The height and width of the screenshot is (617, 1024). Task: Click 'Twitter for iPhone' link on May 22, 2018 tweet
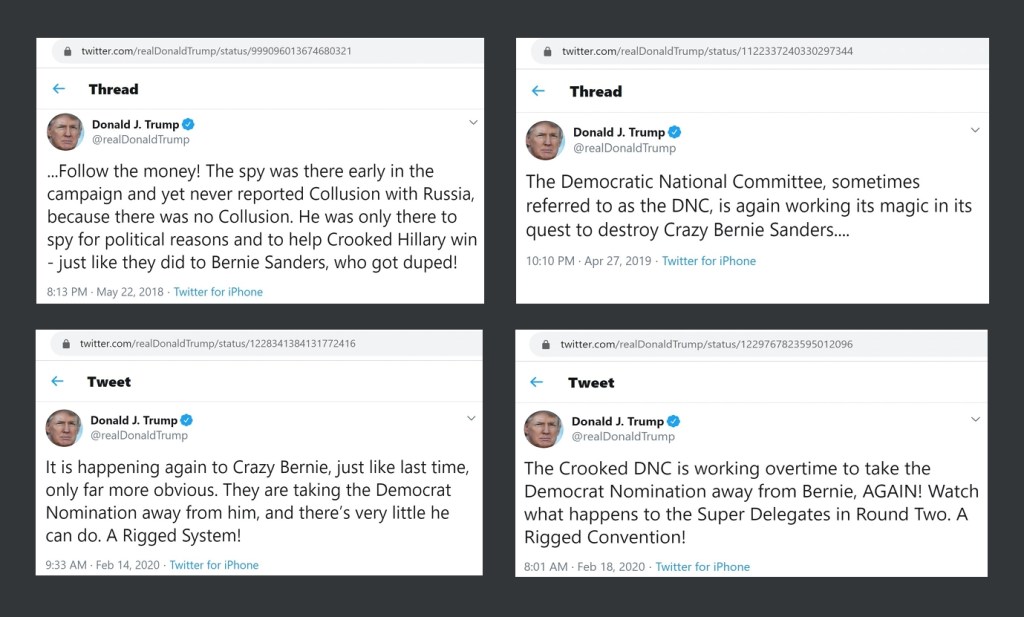click(218, 292)
